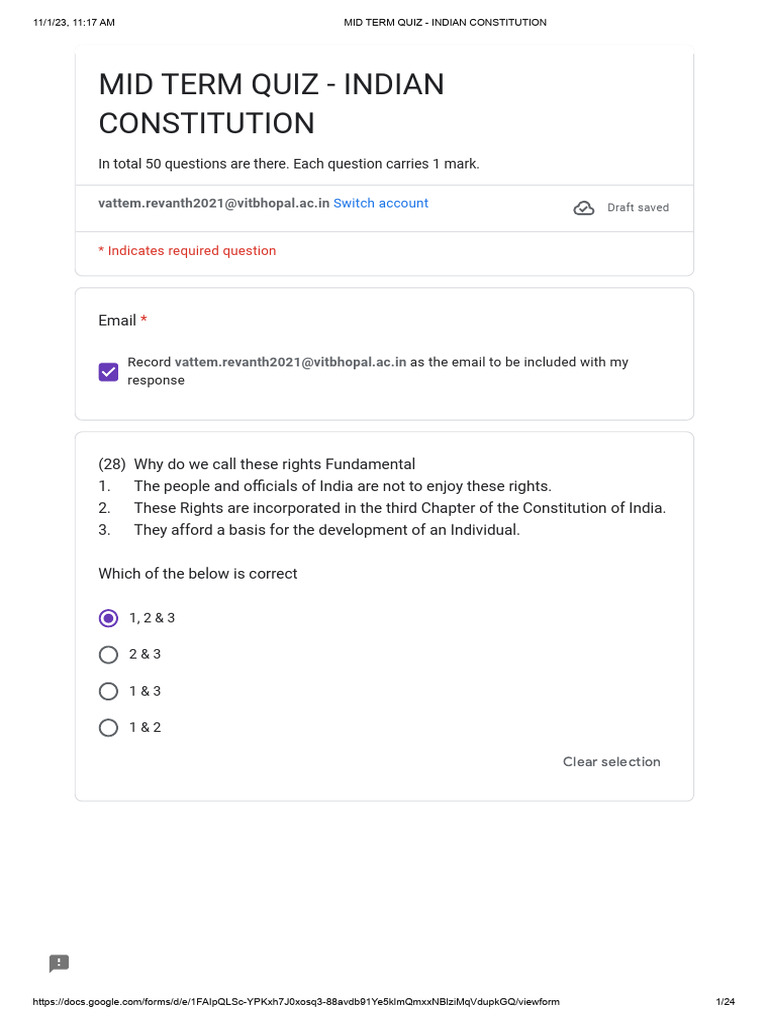Click the vattem.revanth2021 account email text
Image resolution: width=768 pixels, height=1024 pixels.
(213, 203)
